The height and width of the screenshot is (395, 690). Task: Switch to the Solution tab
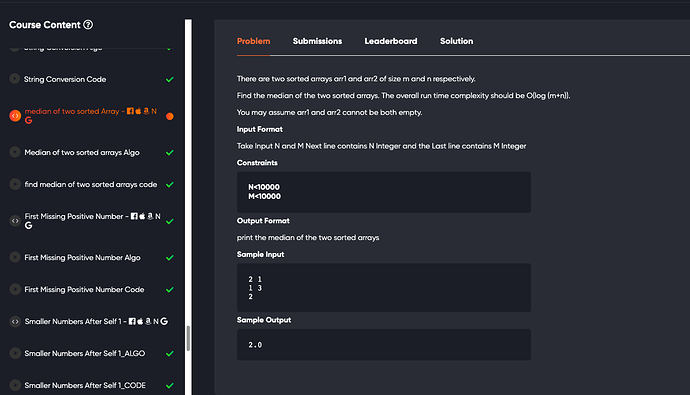pyautogui.click(x=456, y=41)
